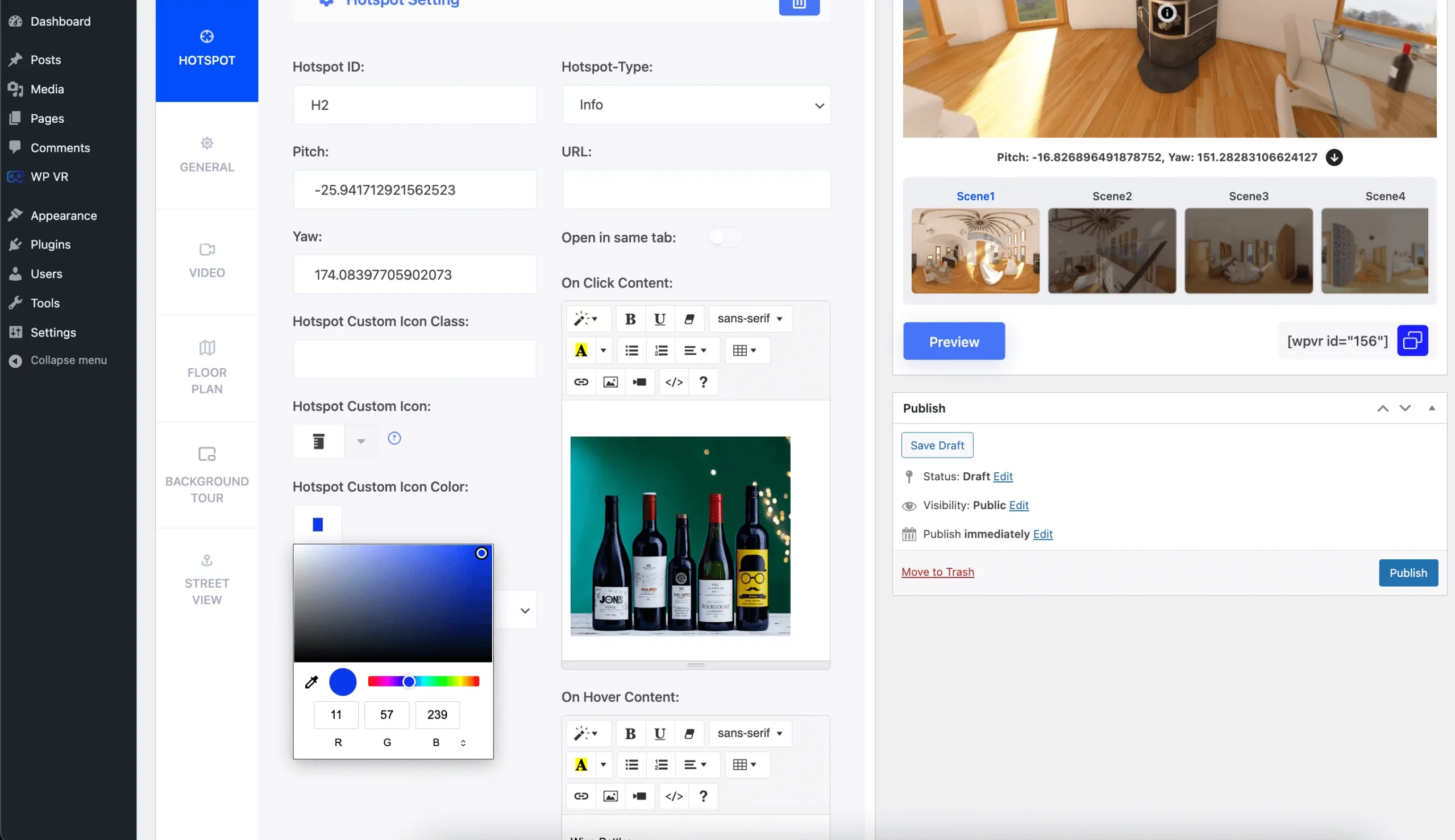Click the Scene1 thumbnail image
This screenshot has height=840, width=1455.
pos(975,250)
